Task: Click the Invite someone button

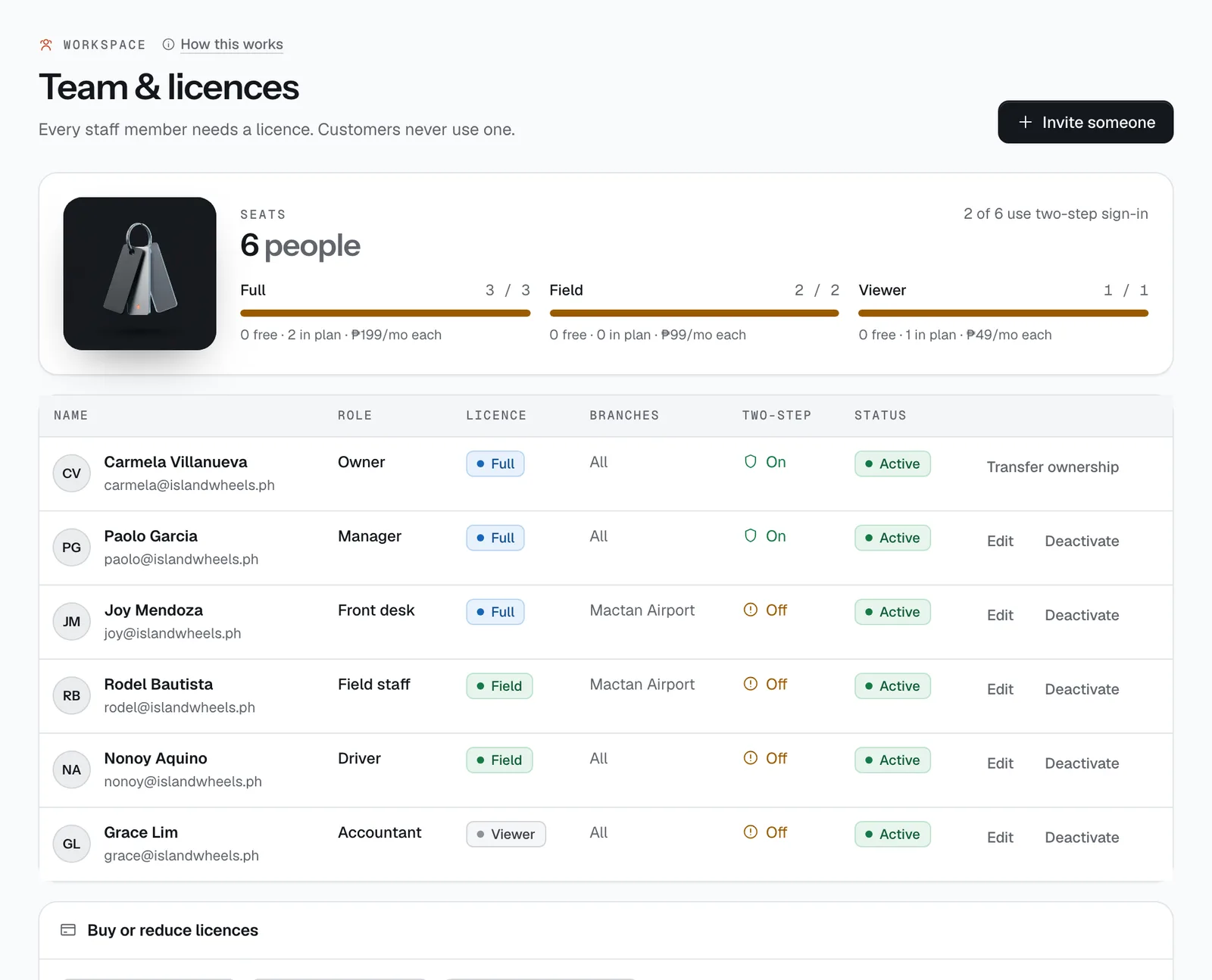Action: click(x=1085, y=122)
